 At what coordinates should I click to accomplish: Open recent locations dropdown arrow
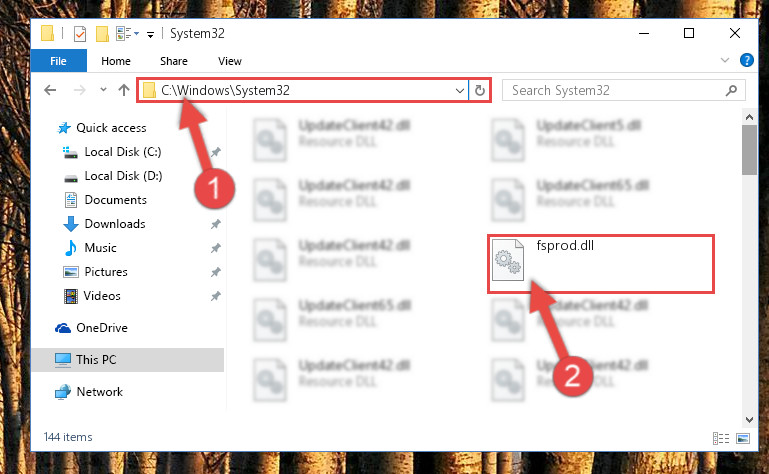[103, 90]
